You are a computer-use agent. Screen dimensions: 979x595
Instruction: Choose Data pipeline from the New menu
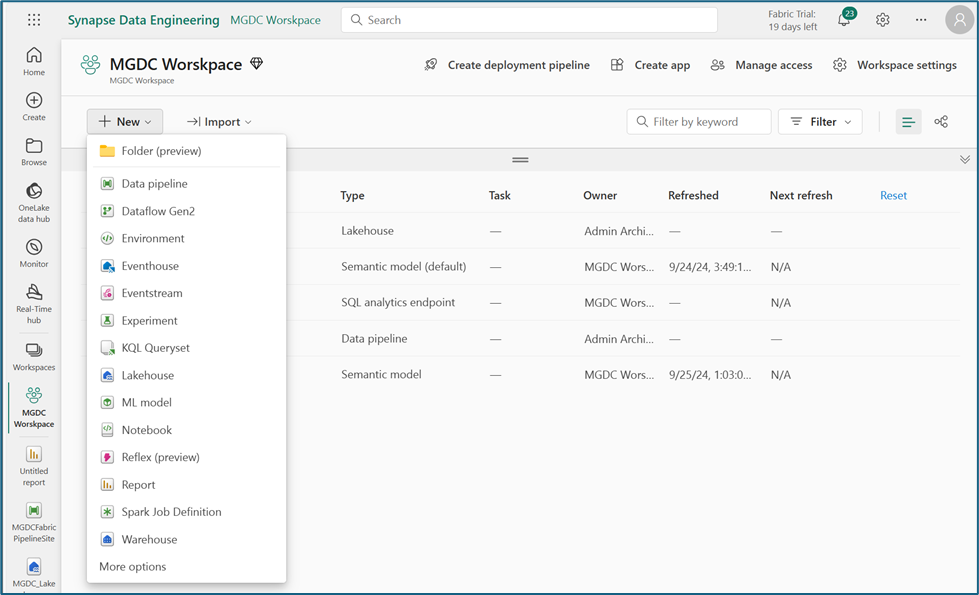coord(186,184)
